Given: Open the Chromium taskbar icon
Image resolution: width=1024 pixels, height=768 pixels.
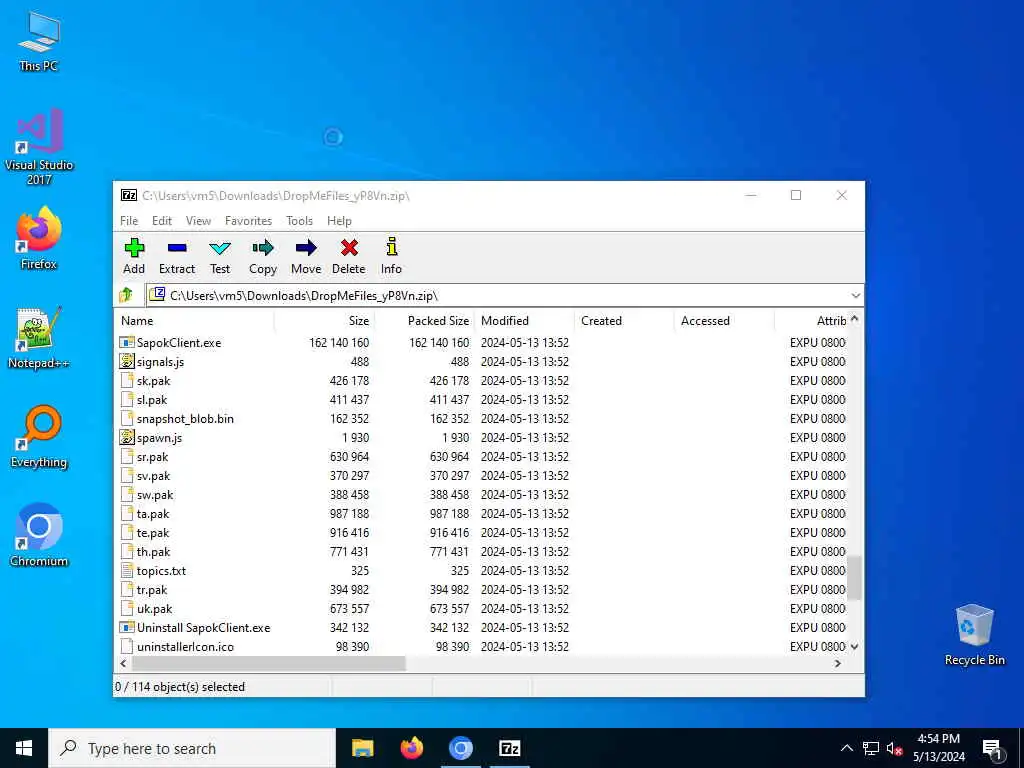Looking at the screenshot, I should (x=460, y=748).
